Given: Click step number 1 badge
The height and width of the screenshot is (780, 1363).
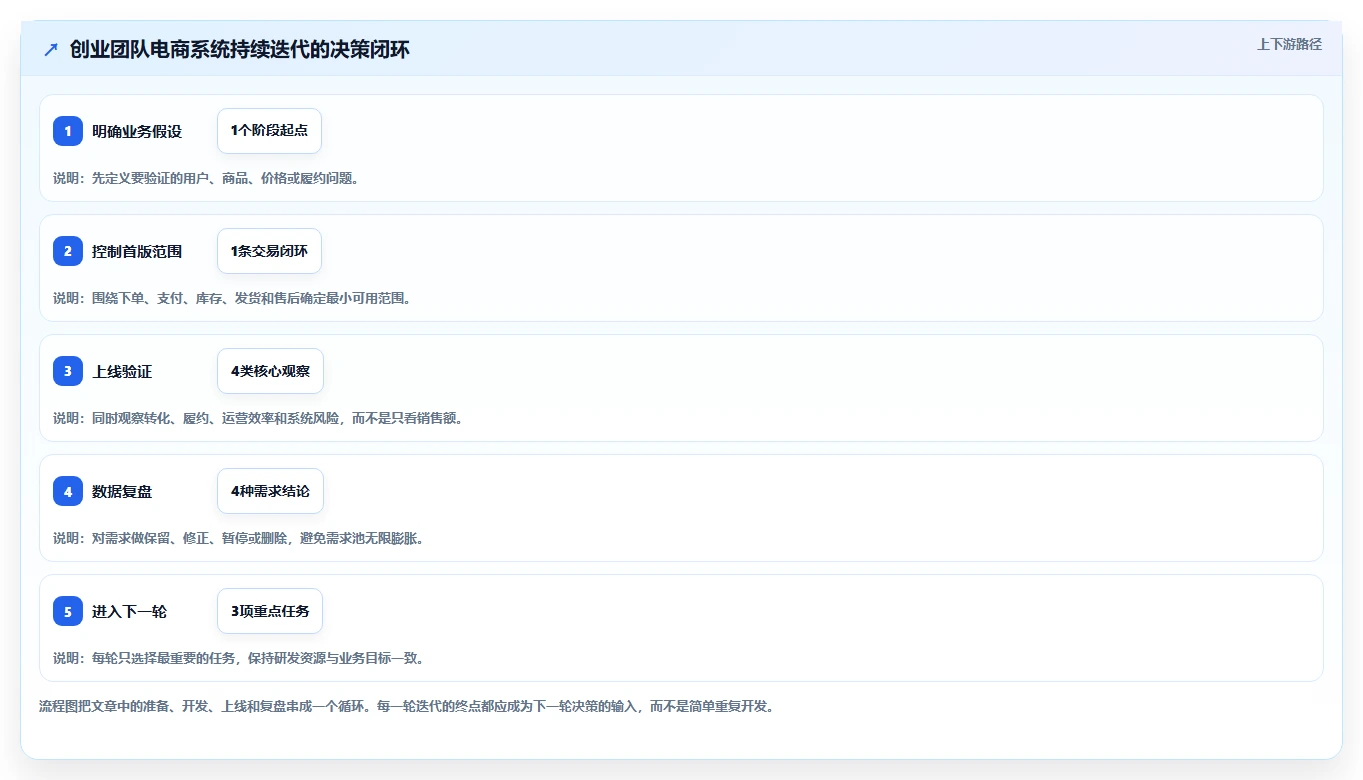Looking at the screenshot, I should pyautogui.click(x=68, y=131).
